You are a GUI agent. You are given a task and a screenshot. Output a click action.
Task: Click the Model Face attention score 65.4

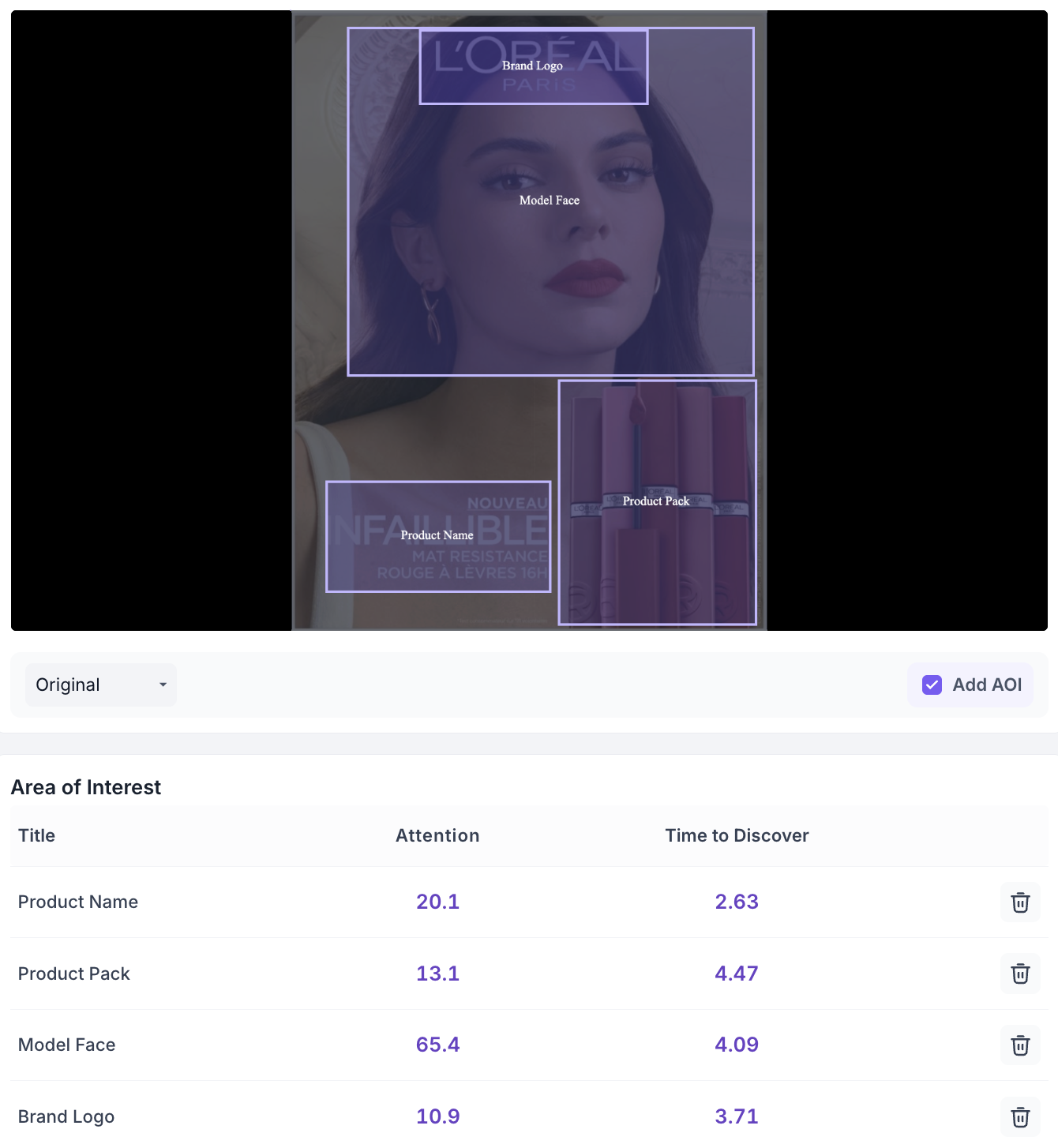tap(438, 1045)
